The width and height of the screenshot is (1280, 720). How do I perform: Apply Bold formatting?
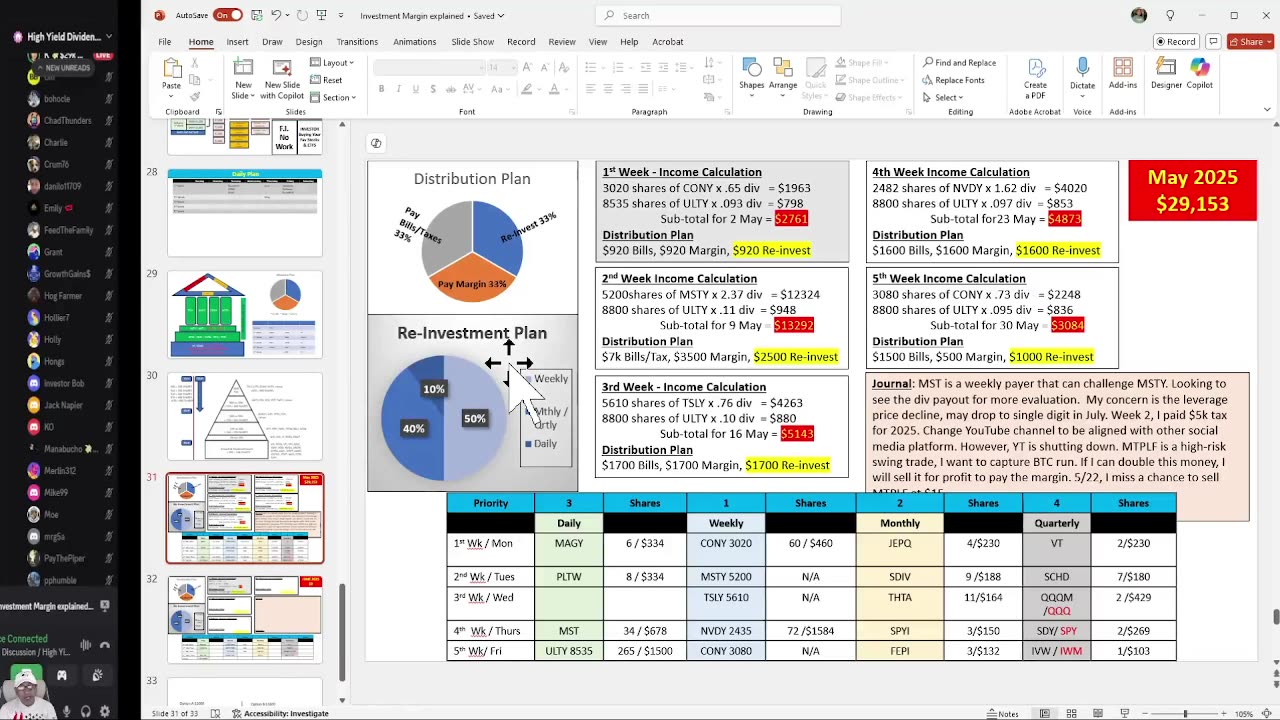(x=381, y=89)
